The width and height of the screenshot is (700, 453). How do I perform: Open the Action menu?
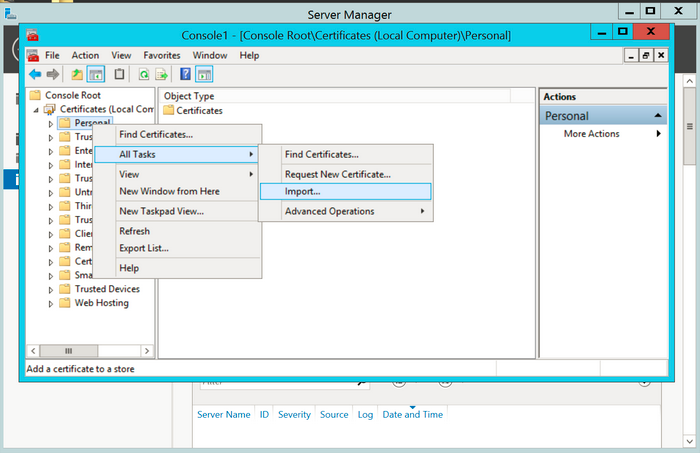(85, 55)
